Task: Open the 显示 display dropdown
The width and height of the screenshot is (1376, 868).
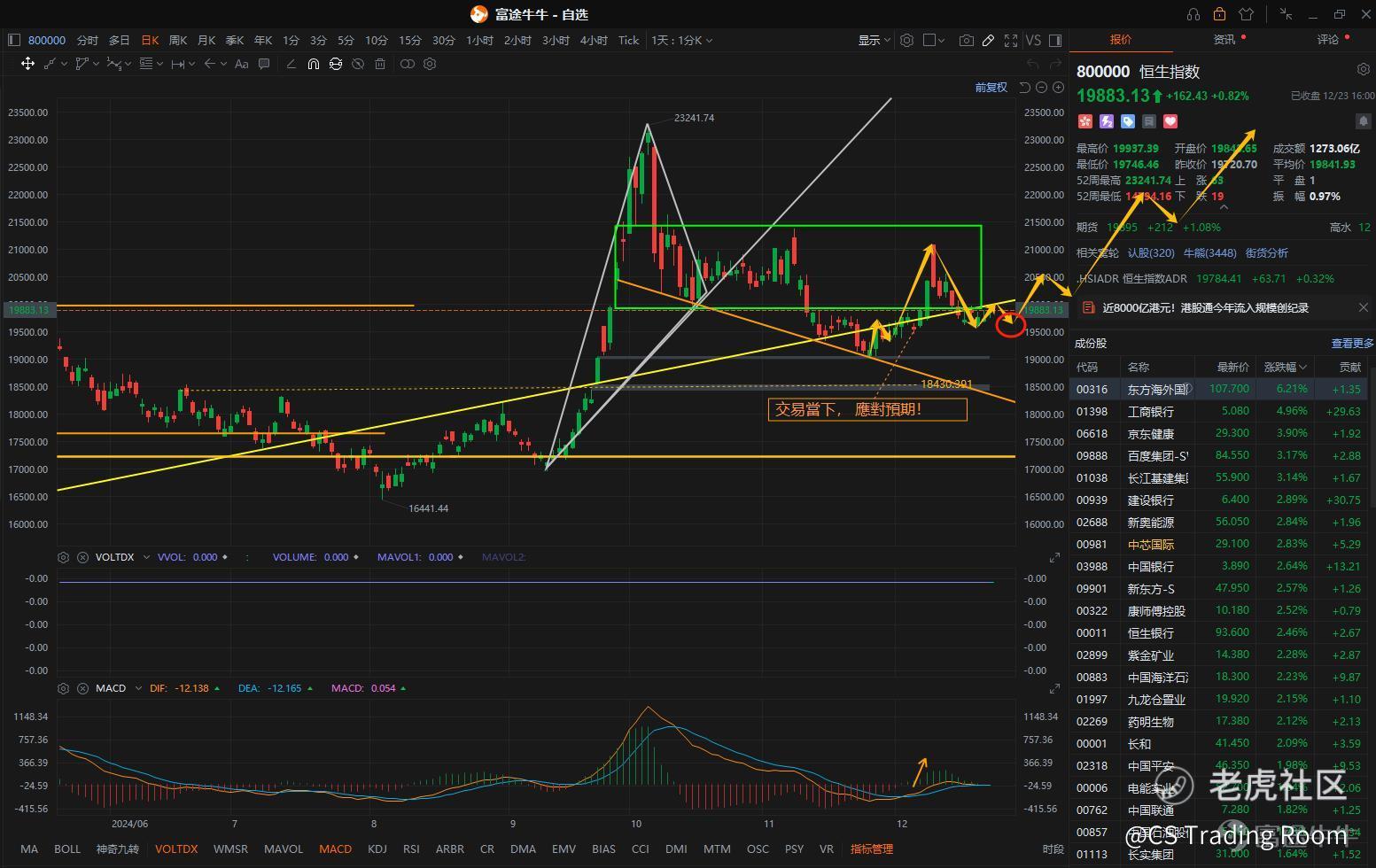Action: (x=874, y=40)
